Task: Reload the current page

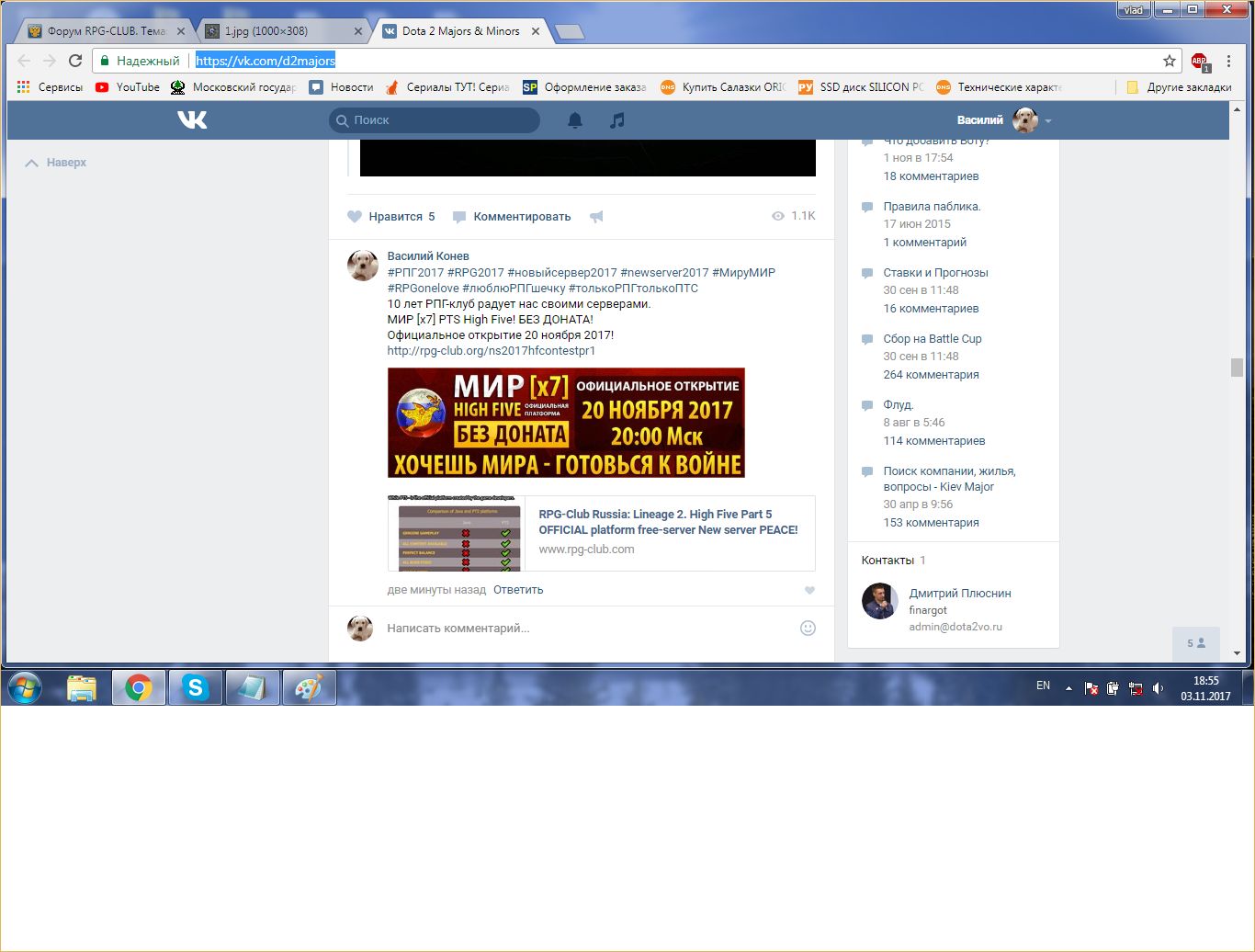Action: point(75,61)
